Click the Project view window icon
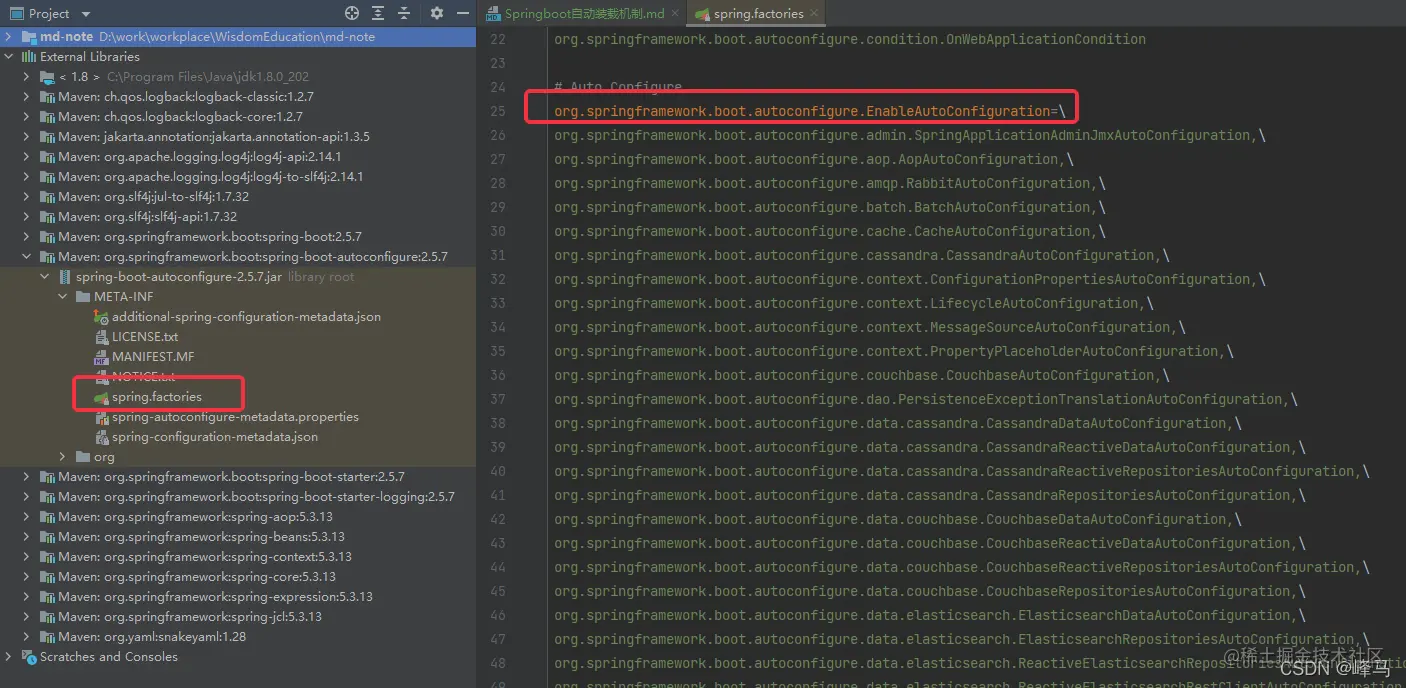This screenshot has height=688, width=1406. [x=16, y=13]
